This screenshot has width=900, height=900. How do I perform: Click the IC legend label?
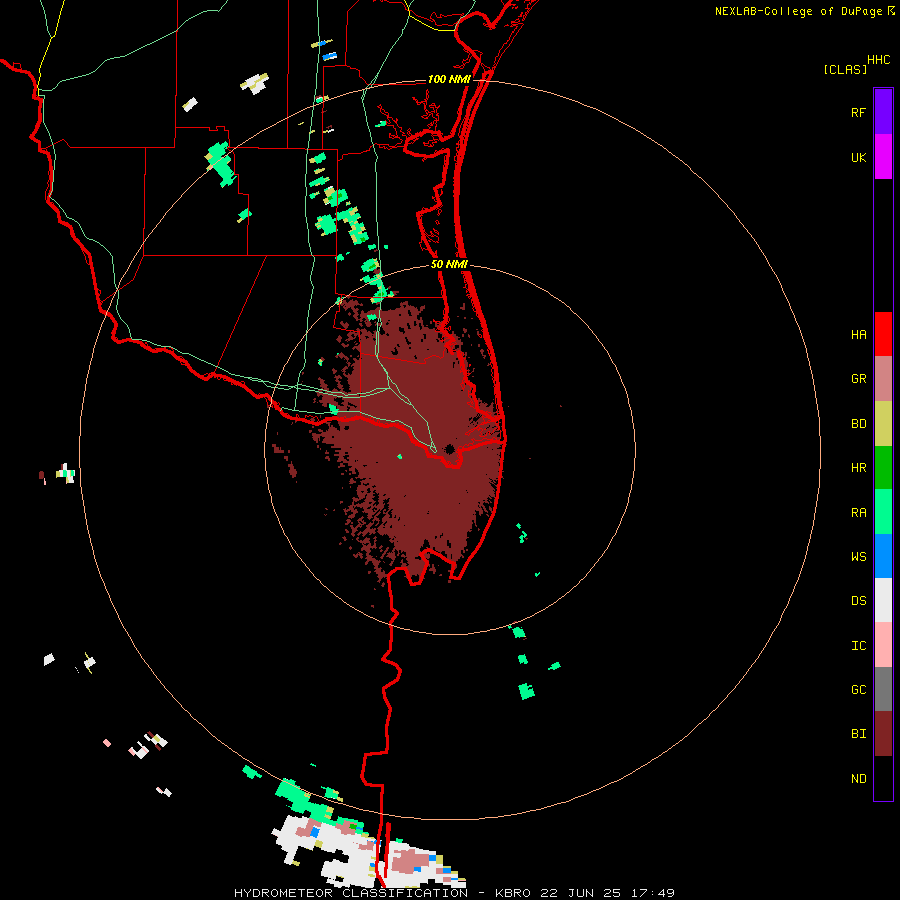click(858, 646)
